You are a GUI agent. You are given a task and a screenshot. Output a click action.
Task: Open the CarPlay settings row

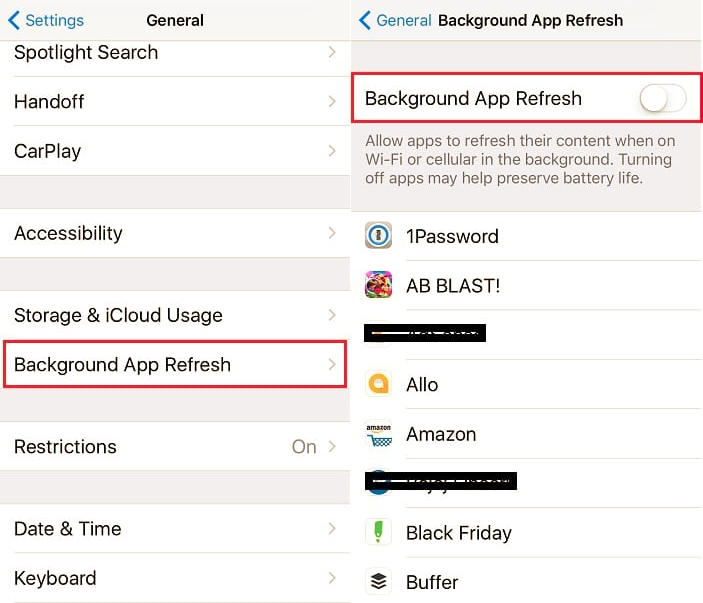pyautogui.click(x=175, y=151)
